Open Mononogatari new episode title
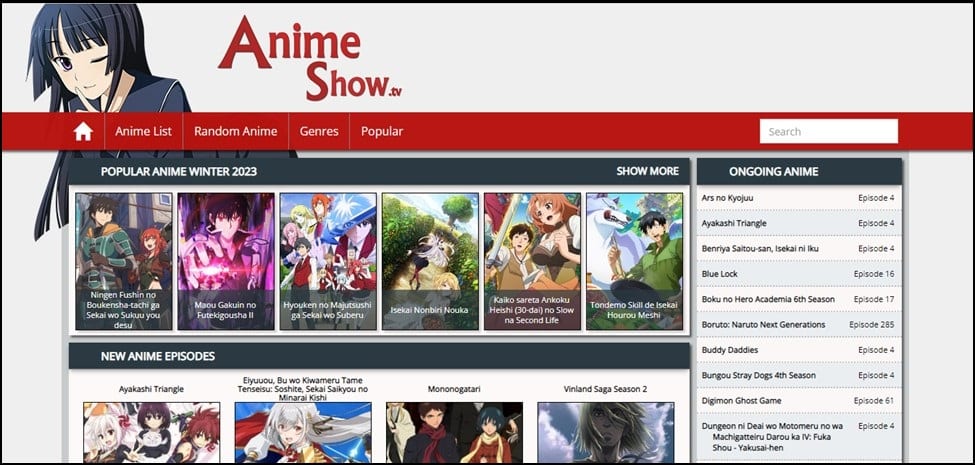 [454, 389]
